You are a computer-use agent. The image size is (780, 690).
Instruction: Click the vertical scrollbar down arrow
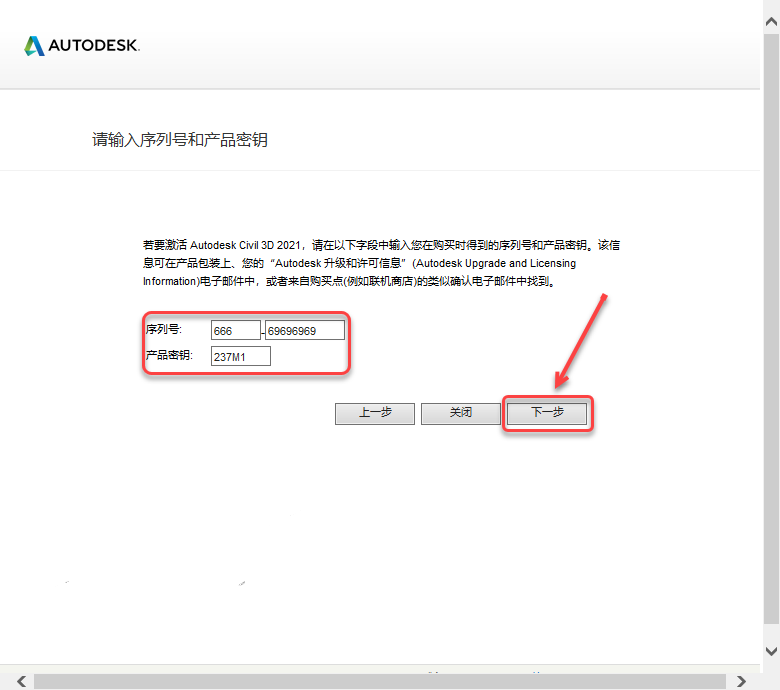pyautogui.click(x=771, y=651)
